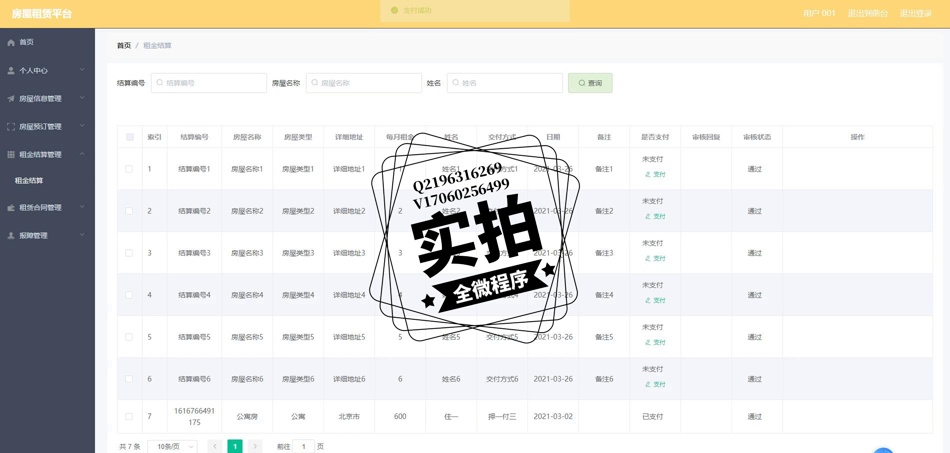Screen dimensions: 950x453
Task: Select the checkbox for the 公寓房 row
Action: tap(129, 417)
